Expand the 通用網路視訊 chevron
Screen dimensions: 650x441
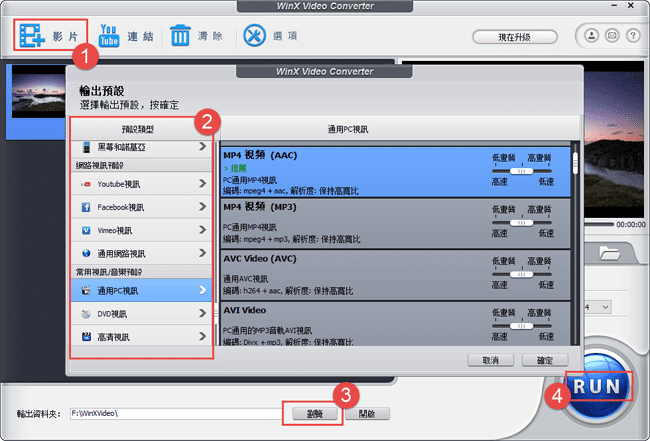point(202,253)
